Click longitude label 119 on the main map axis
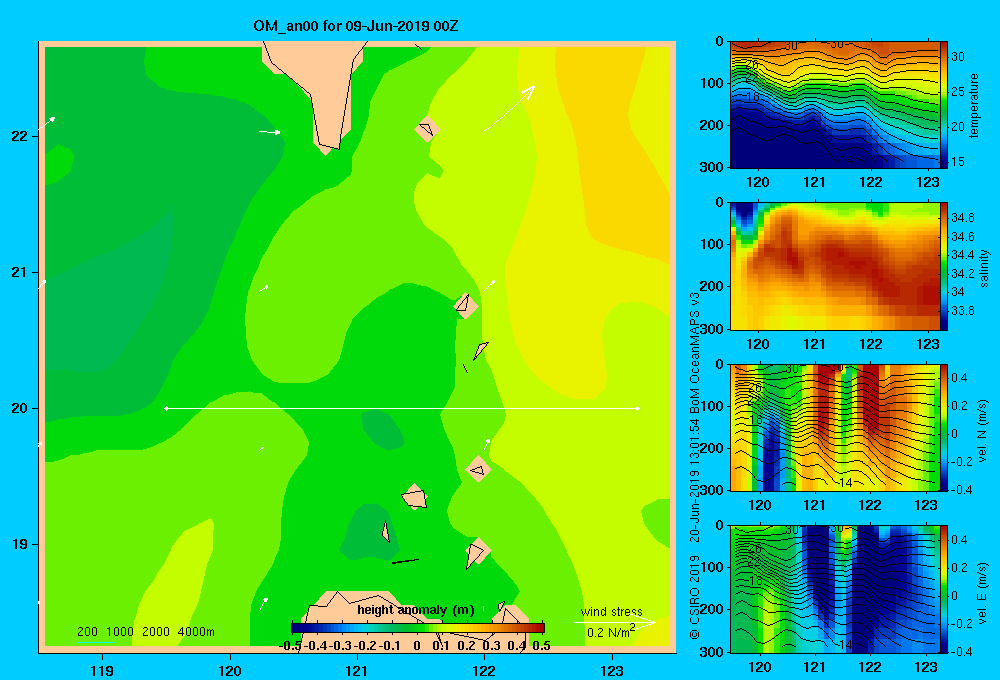 [x=102, y=670]
